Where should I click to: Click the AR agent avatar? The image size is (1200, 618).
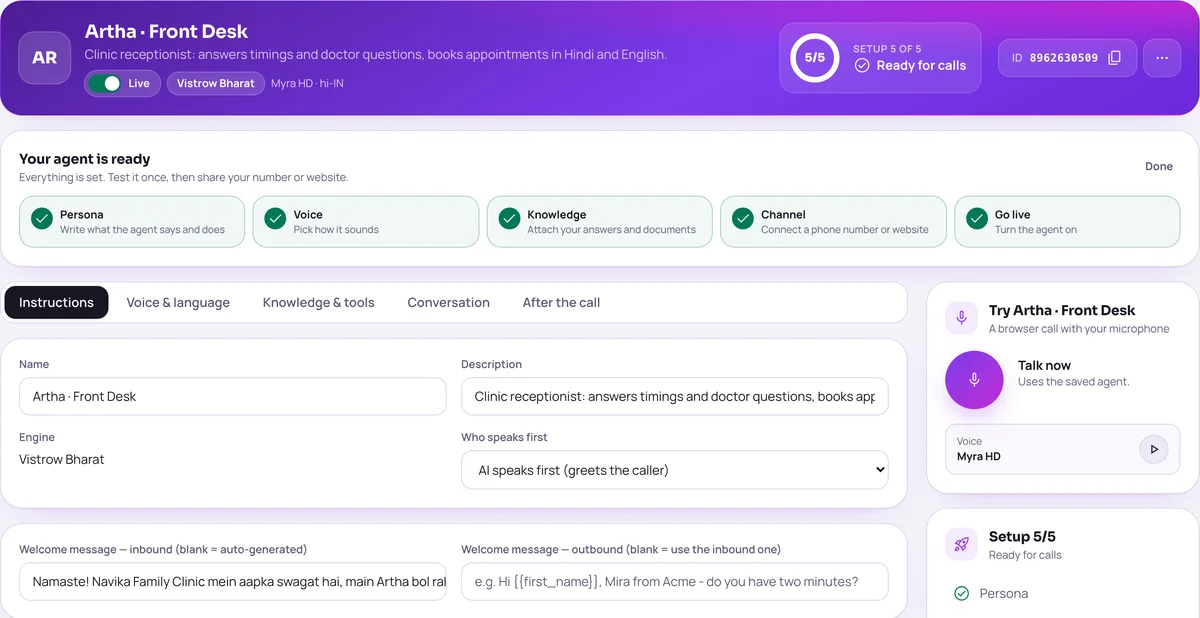pos(45,58)
